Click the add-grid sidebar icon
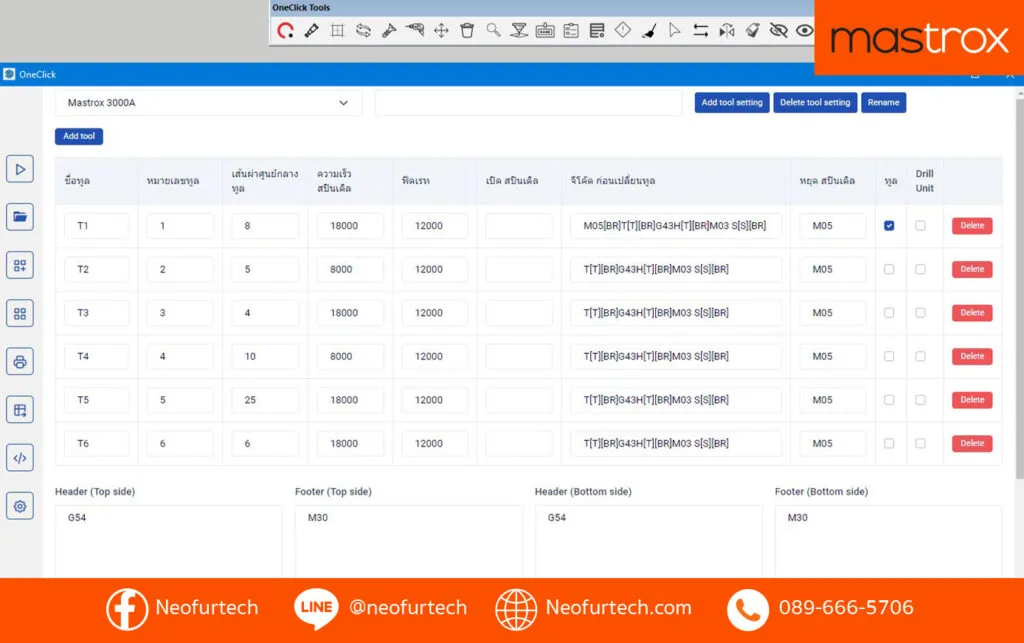This screenshot has height=643, width=1024. [x=20, y=265]
